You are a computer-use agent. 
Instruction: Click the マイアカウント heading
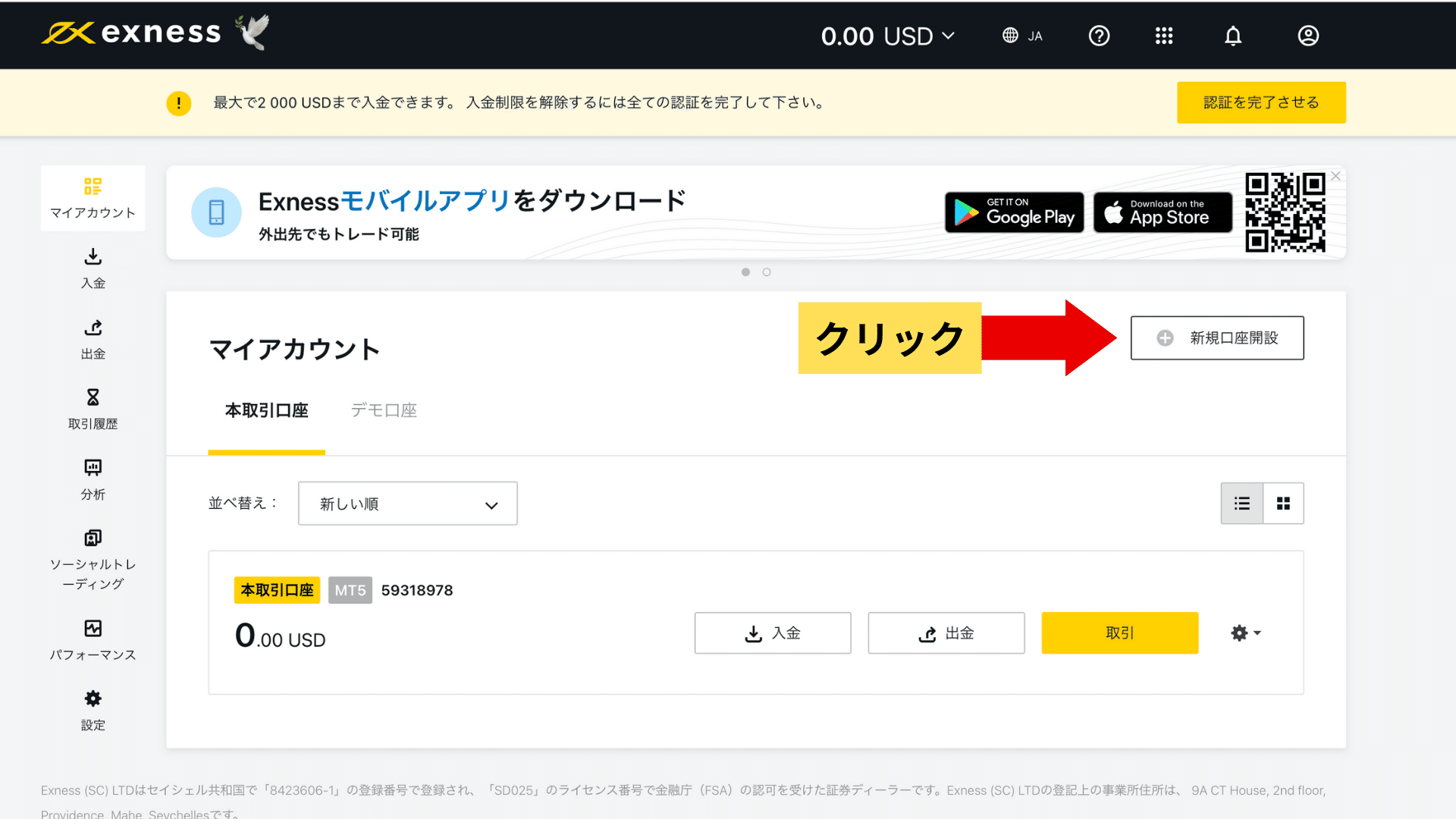[x=294, y=350]
